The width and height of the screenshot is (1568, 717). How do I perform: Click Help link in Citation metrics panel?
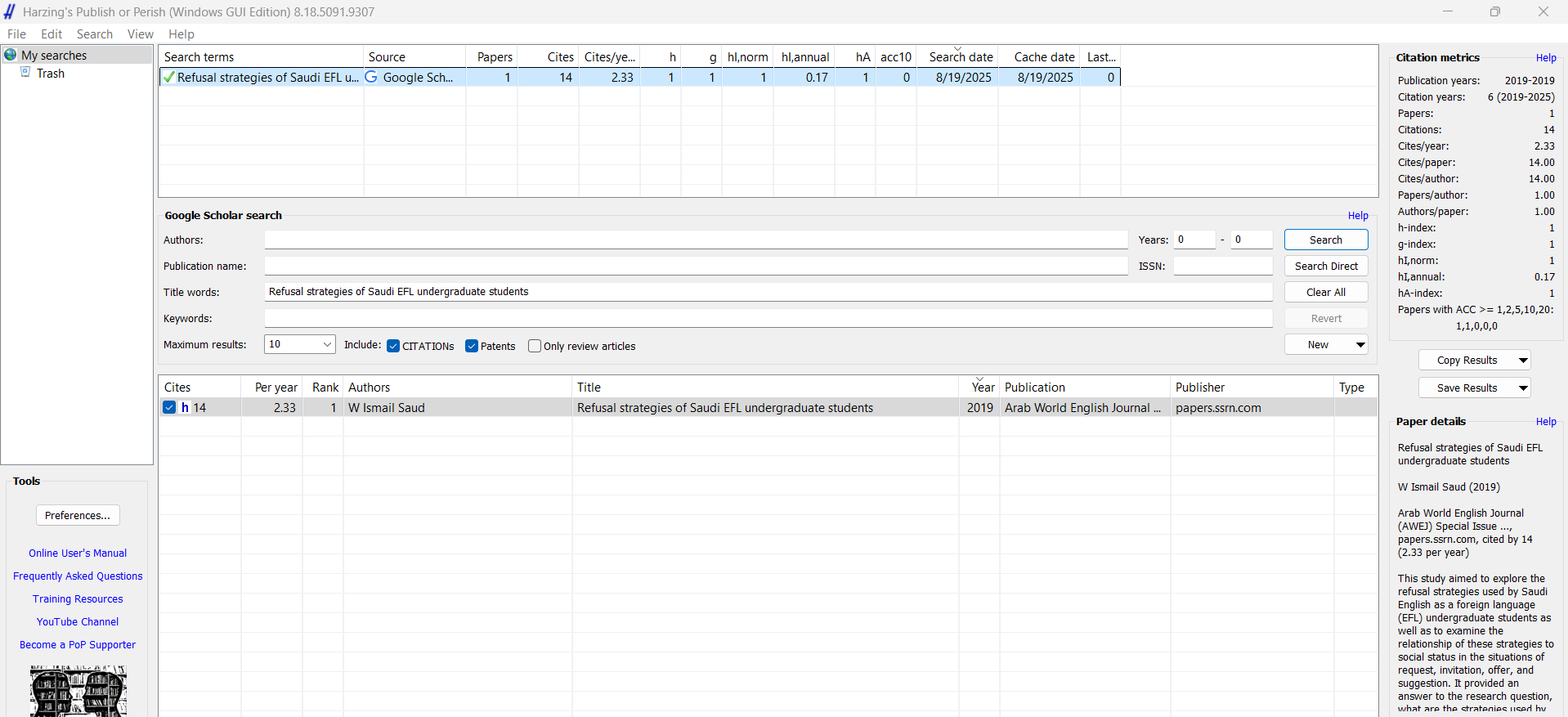pyautogui.click(x=1546, y=58)
